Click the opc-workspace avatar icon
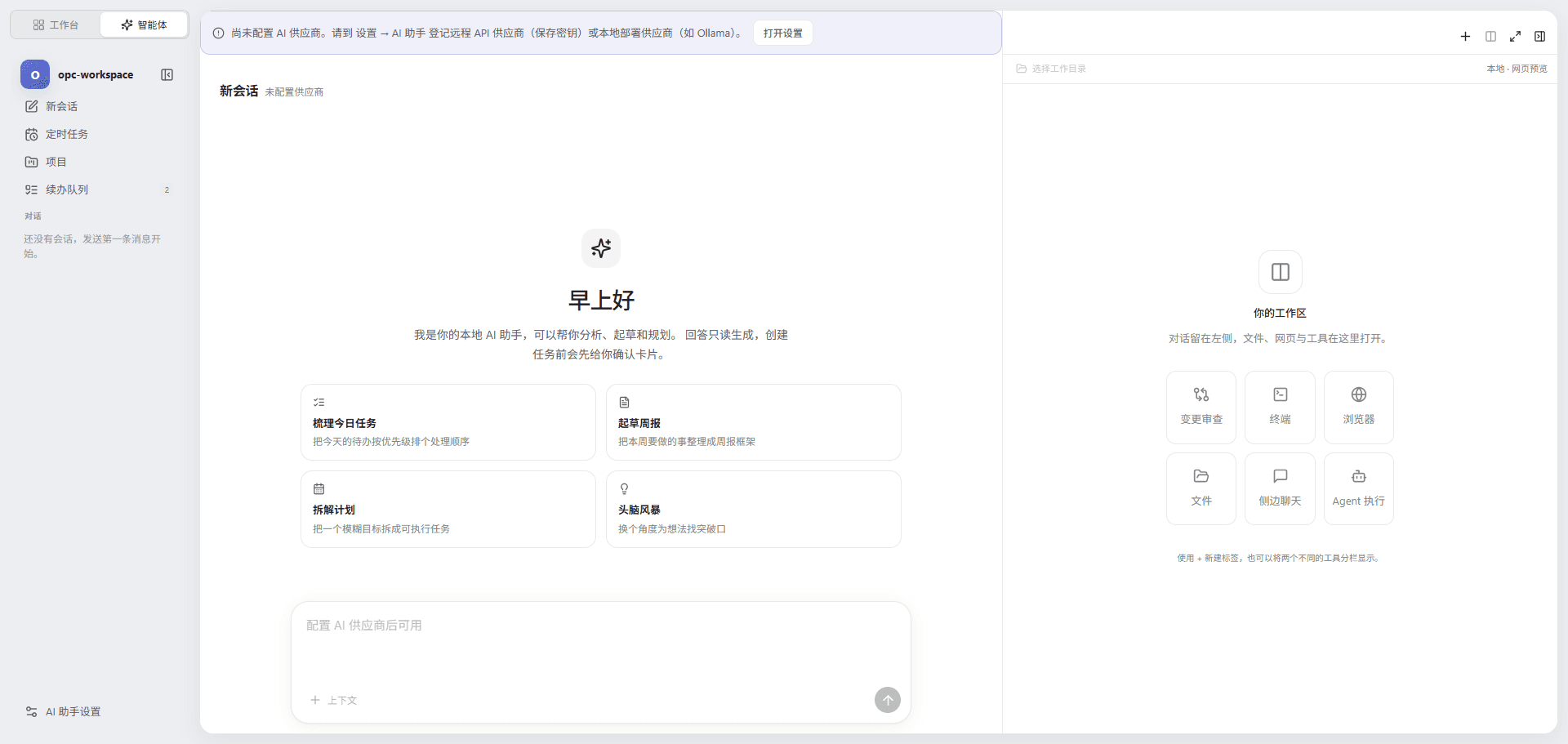This screenshot has height=744, width=1568. point(35,74)
